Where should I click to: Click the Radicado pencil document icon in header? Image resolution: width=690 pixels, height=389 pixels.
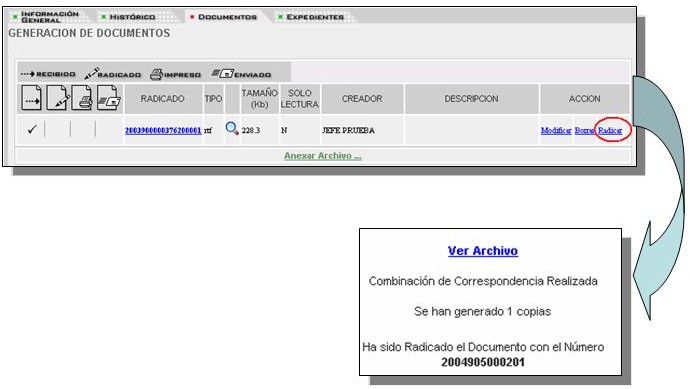[x=57, y=98]
